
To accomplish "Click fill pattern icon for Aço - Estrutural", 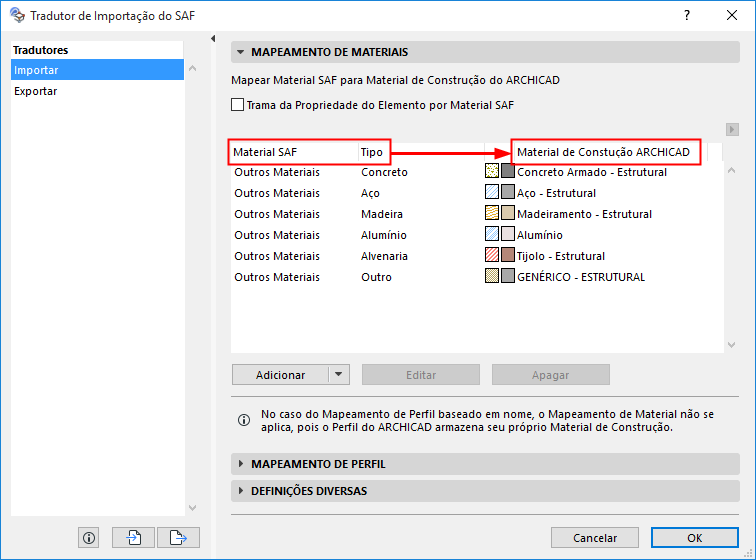I will pos(492,192).
